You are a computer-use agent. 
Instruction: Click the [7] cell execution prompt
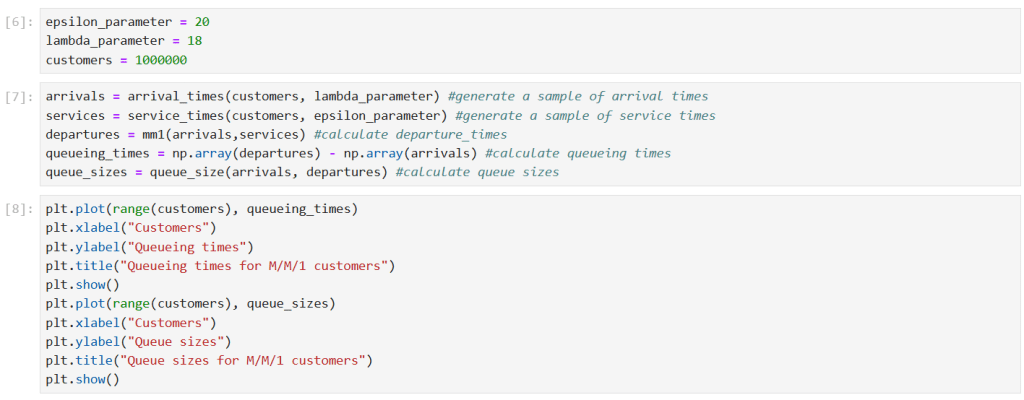(x=19, y=97)
